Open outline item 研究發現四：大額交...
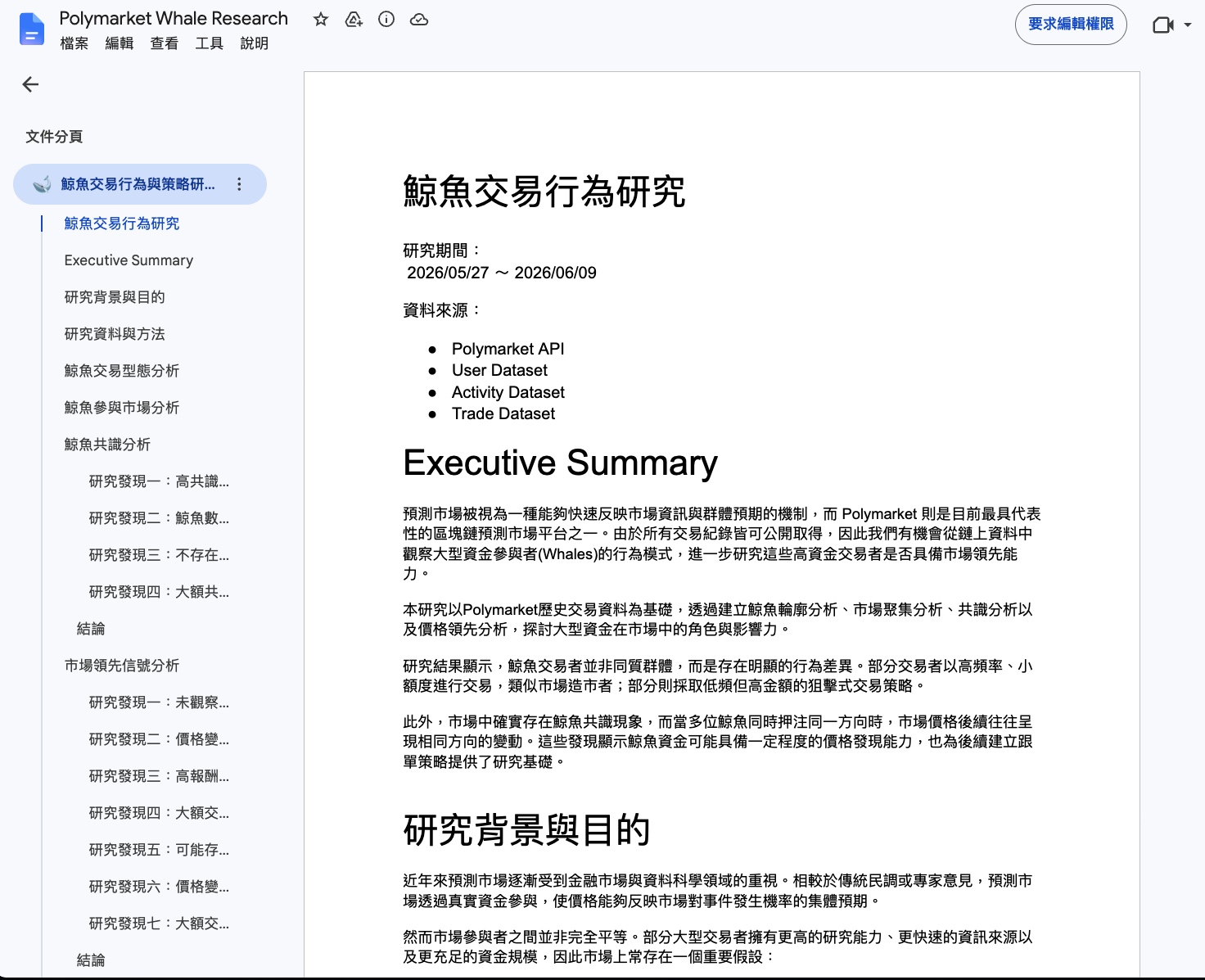The image size is (1205, 980). (159, 813)
